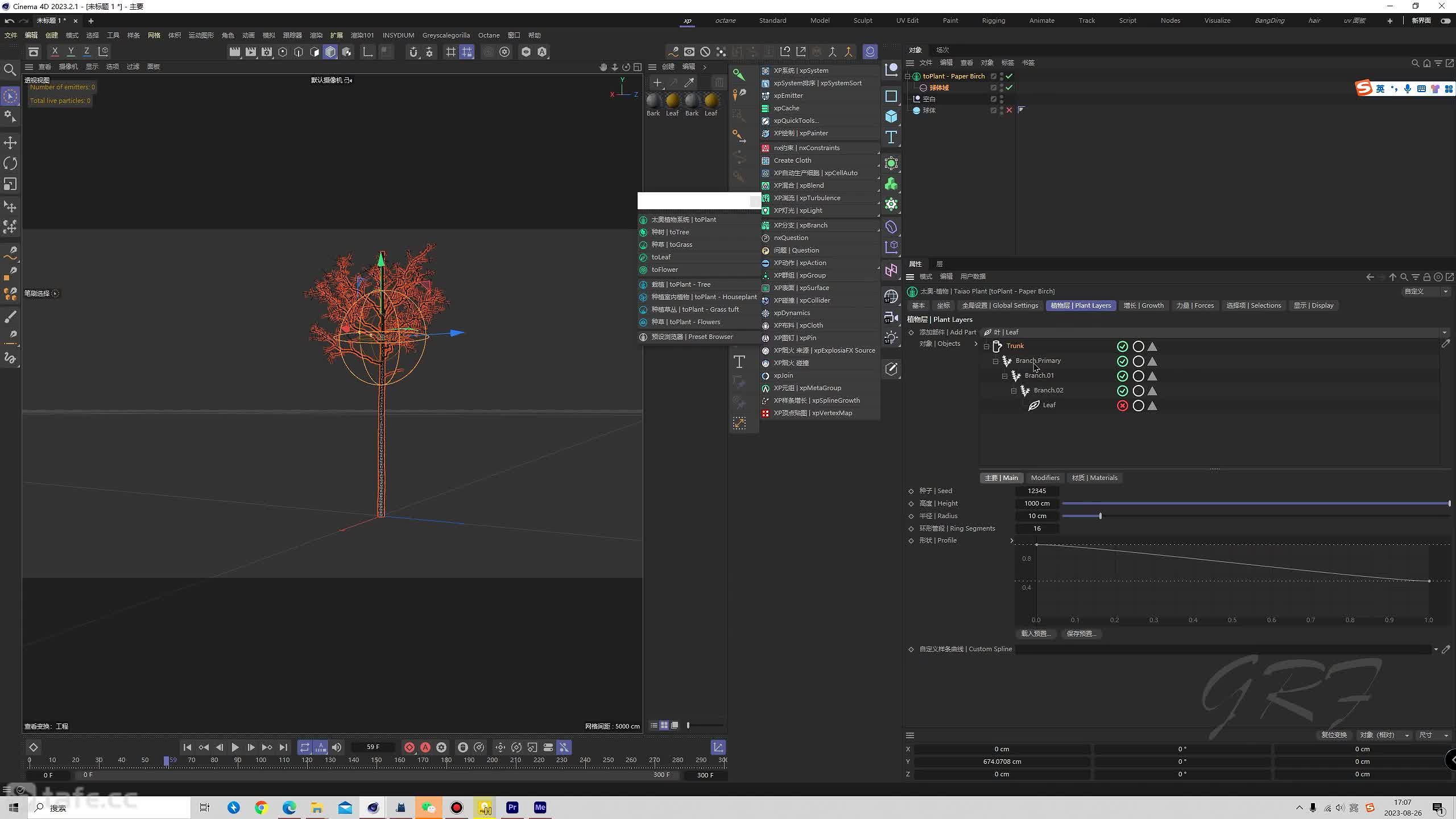Open the INSYDIUM menu

click(x=398, y=35)
